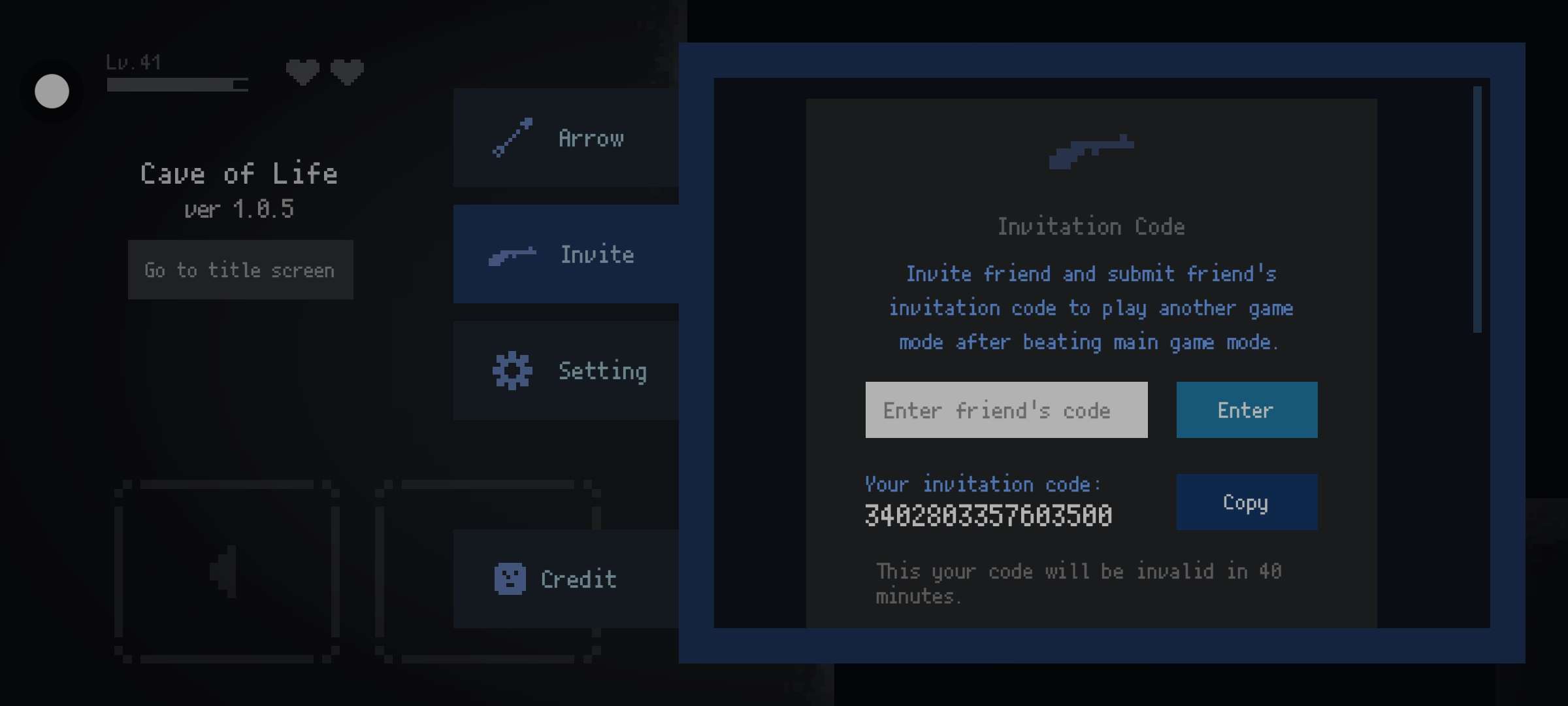Screen dimensions: 1568x706
Task: Click the invite panel vertical scrollbar
Action: click(x=1477, y=209)
